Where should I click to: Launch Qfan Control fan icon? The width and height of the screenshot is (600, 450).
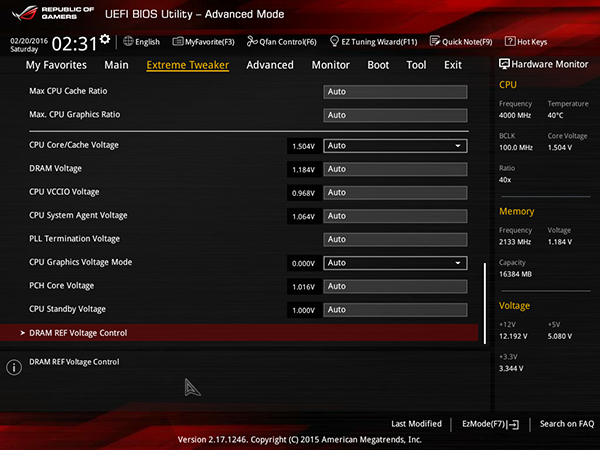252,41
